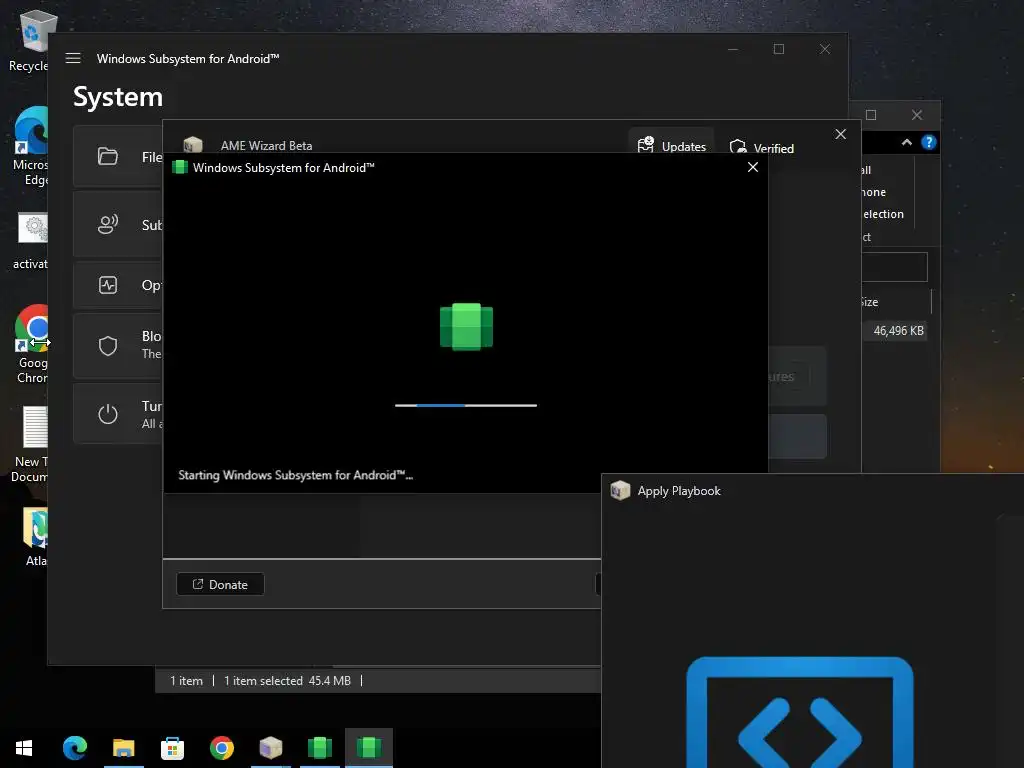Click the Donate button
This screenshot has width=1024, height=768.
(220, 584)
